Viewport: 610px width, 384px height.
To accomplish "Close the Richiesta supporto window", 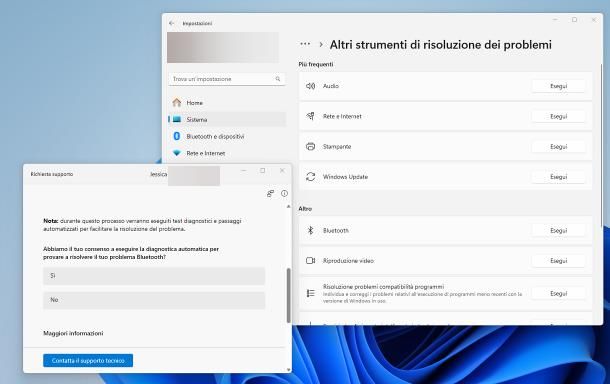I will tap(282, 170).
